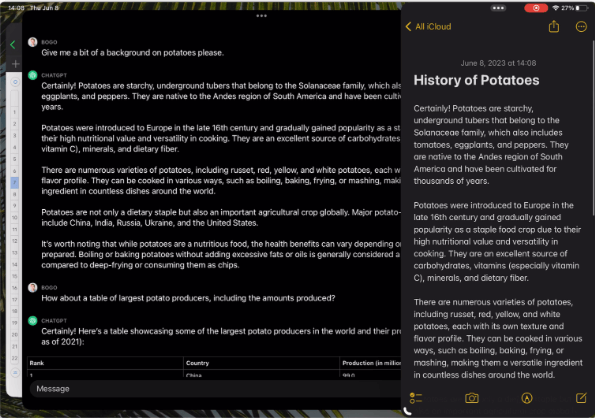Screen dimensions: 595x418
Task: Open the Notes more options ellipsis menu
Action: [581, 27]
